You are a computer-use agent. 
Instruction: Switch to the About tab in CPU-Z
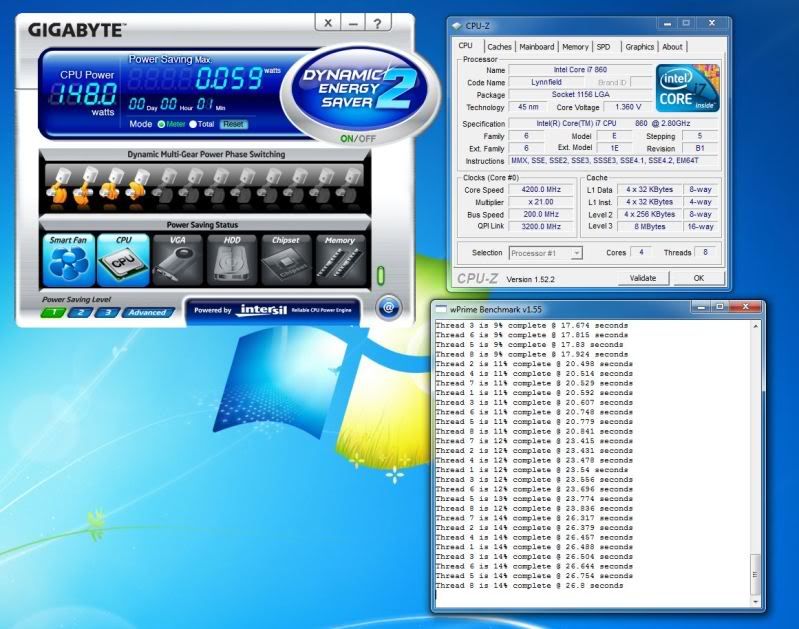[x=672, y=47]
